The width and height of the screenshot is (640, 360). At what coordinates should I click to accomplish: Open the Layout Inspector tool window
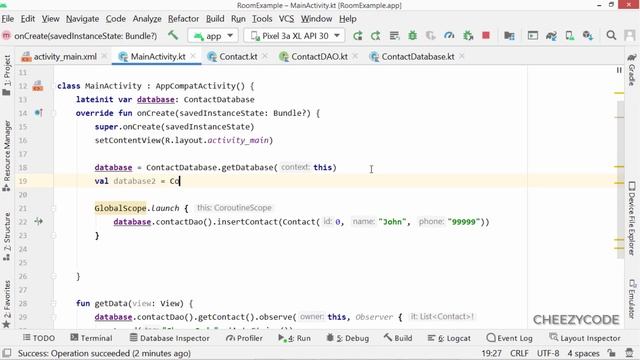584,338
